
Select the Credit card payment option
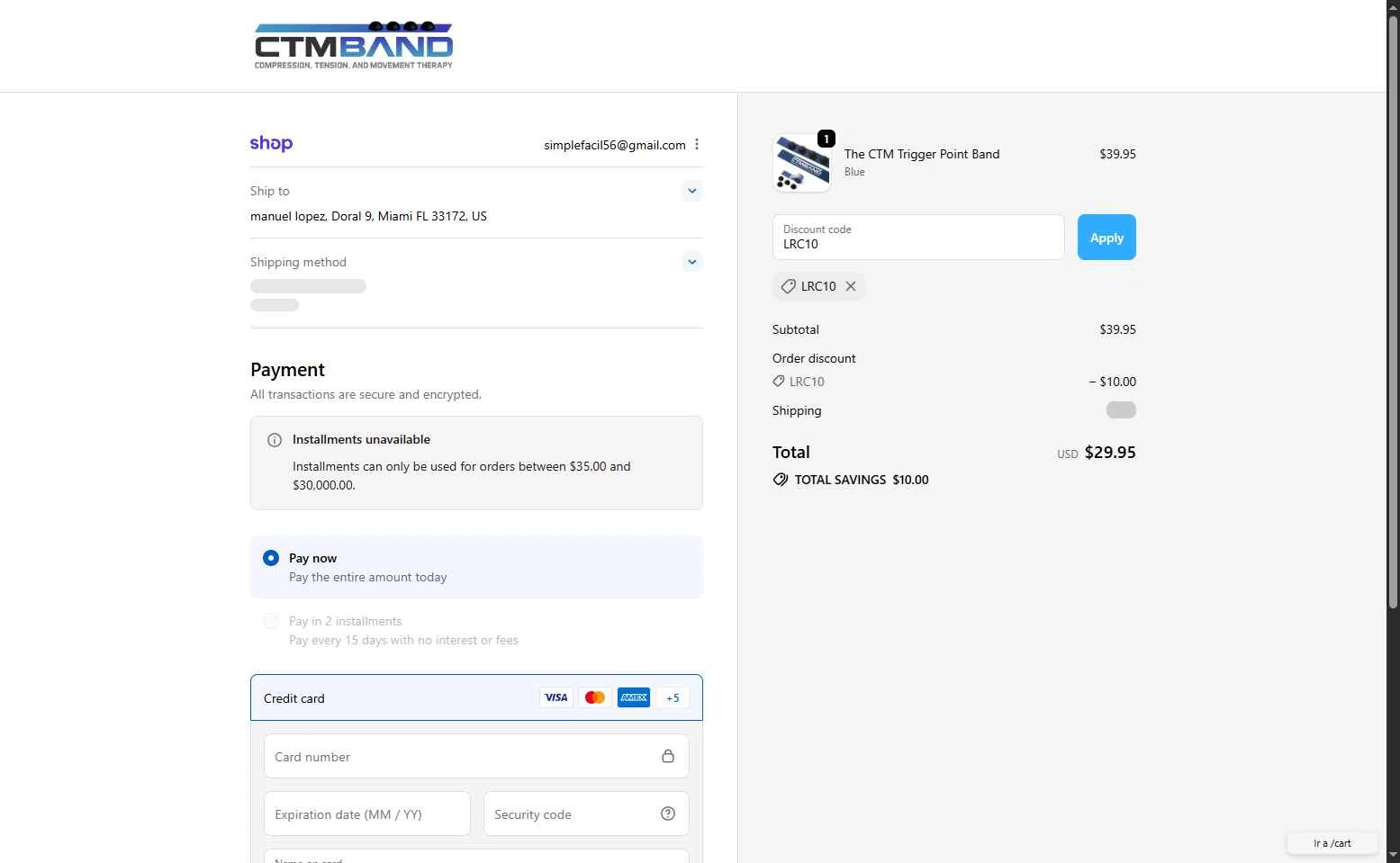pos(476,697)
